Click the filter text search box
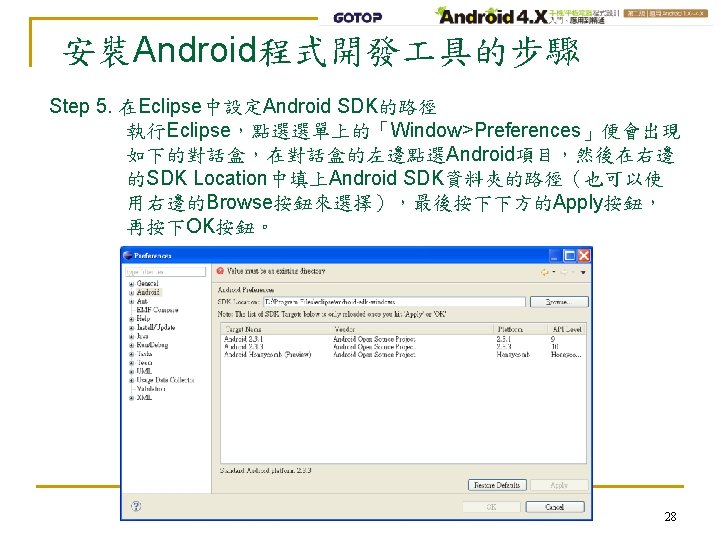The image size is (720, 540). point(165,272)
